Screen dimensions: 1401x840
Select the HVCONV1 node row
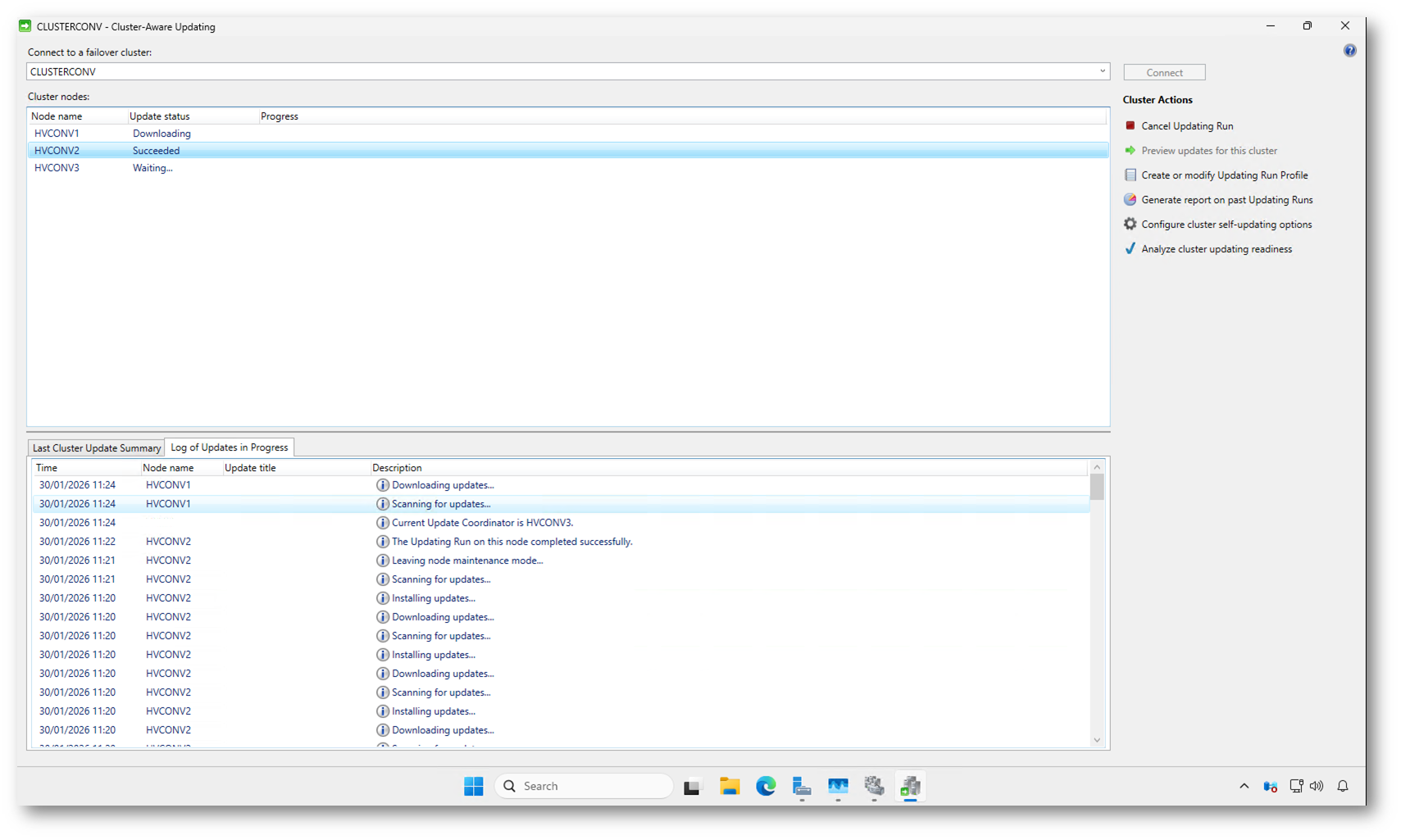[57, 134]
